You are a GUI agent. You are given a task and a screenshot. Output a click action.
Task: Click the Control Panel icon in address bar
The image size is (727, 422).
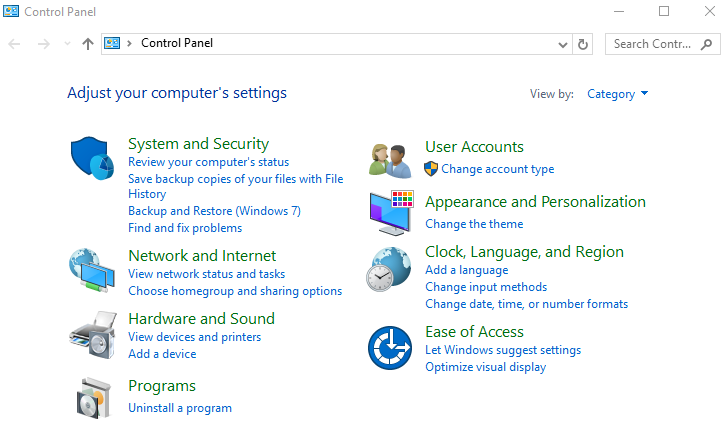point(112,43)
